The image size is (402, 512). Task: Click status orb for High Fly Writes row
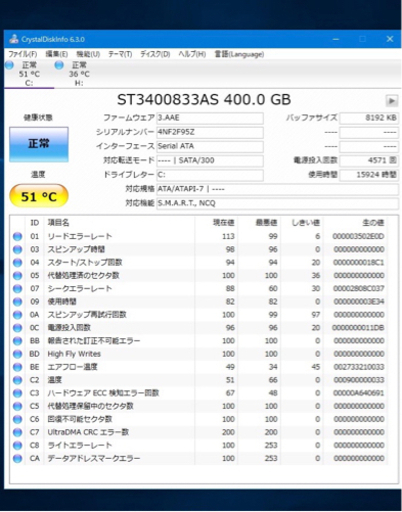(x=17, y=354)
